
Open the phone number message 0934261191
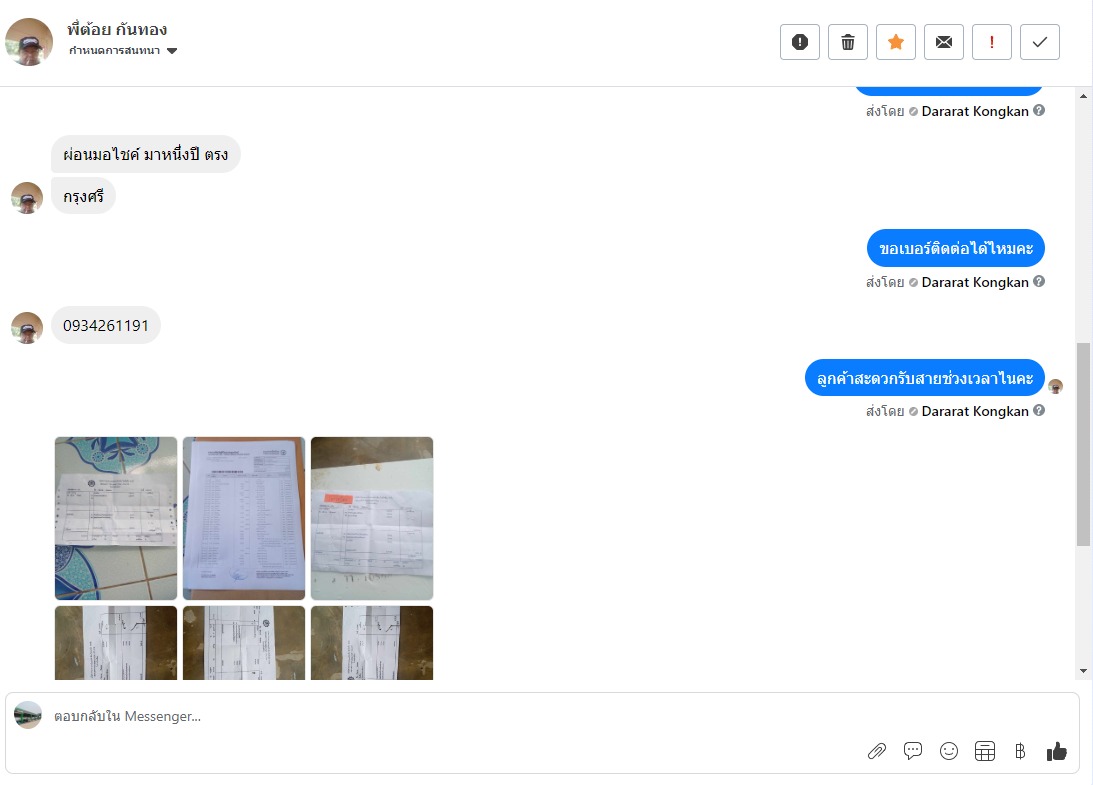pyautogui.click(x=106, y=326)
